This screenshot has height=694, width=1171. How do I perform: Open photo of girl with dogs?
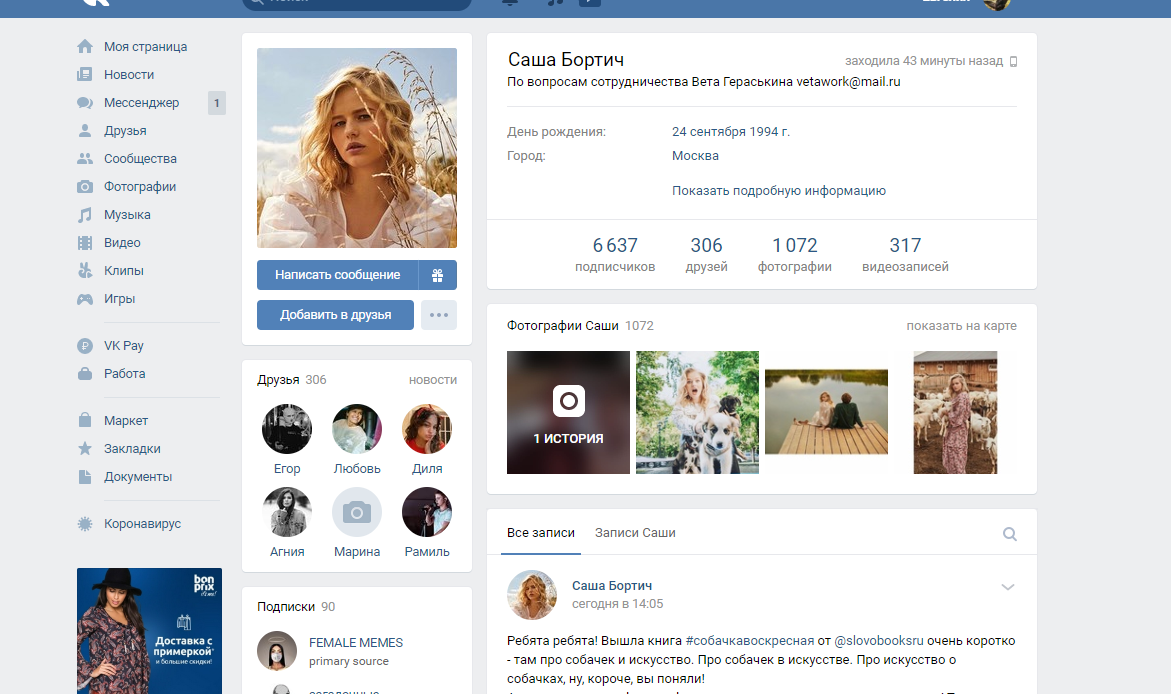tap(698, 412)
